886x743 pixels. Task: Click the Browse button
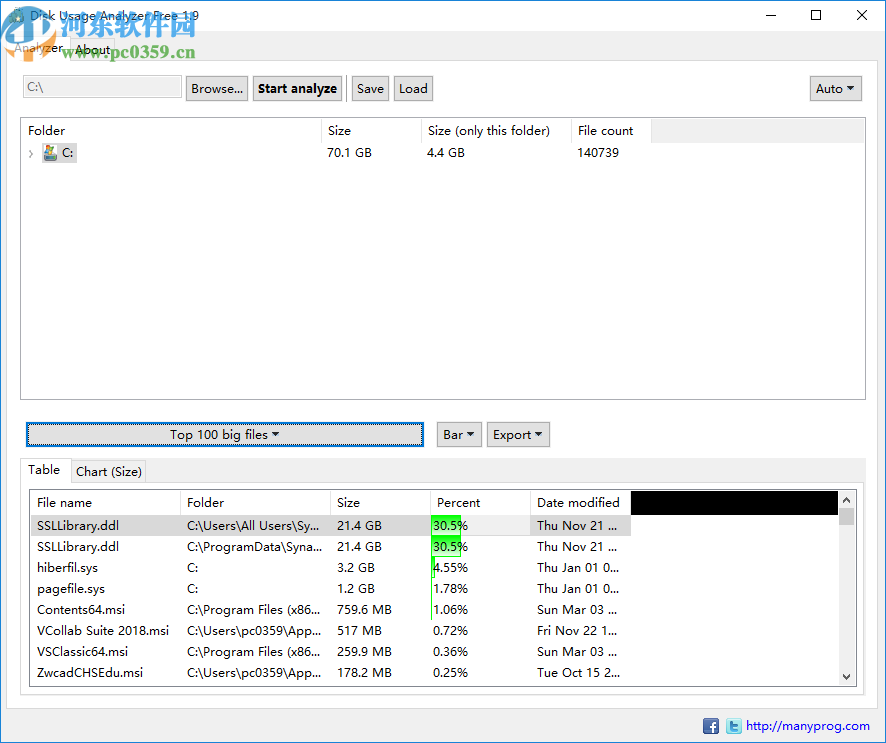pyautogui.click(x=216, y=88)
